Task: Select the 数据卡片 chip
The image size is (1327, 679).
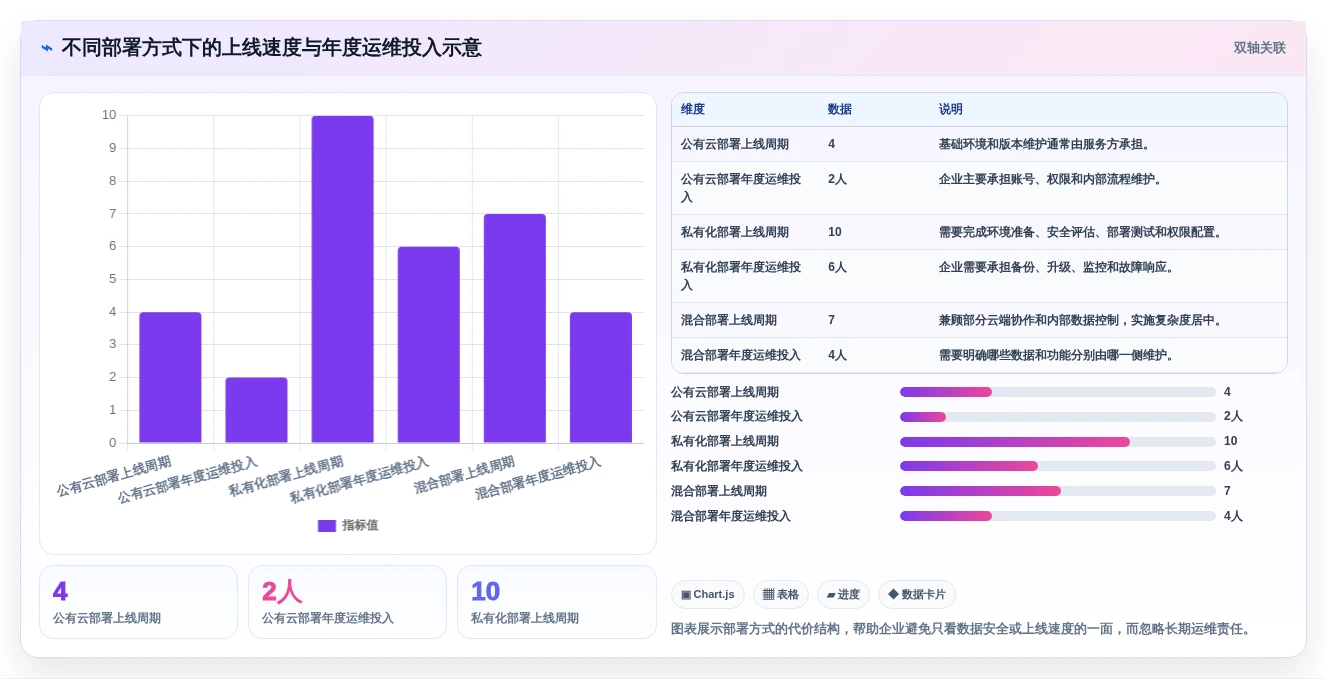Action: (x=917, y=595)
